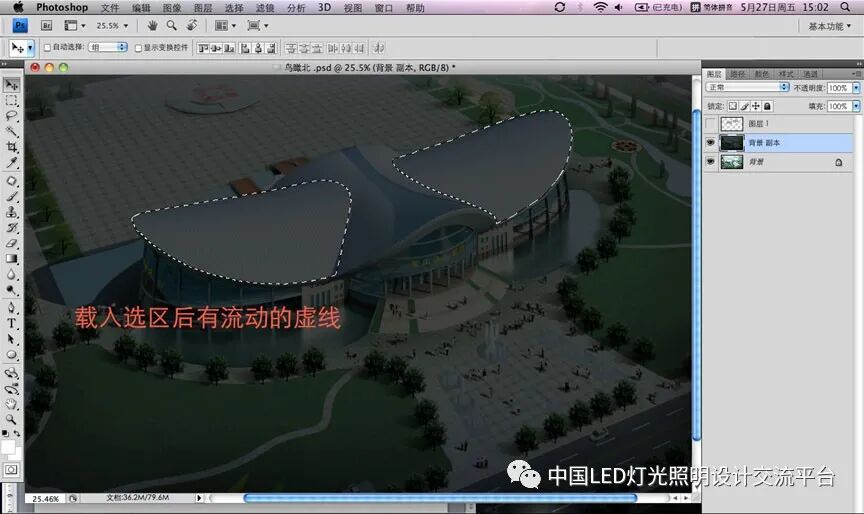Viewport: 864px width, 514px height.
Task: Select the Magic Wand tool
Action: pos(12,132)
